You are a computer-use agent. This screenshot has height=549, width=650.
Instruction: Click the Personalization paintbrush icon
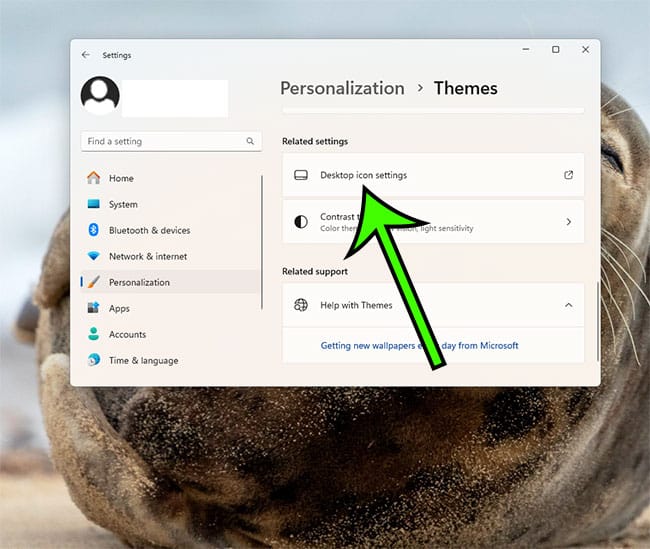pyautogui.click(x=94, y=282)
